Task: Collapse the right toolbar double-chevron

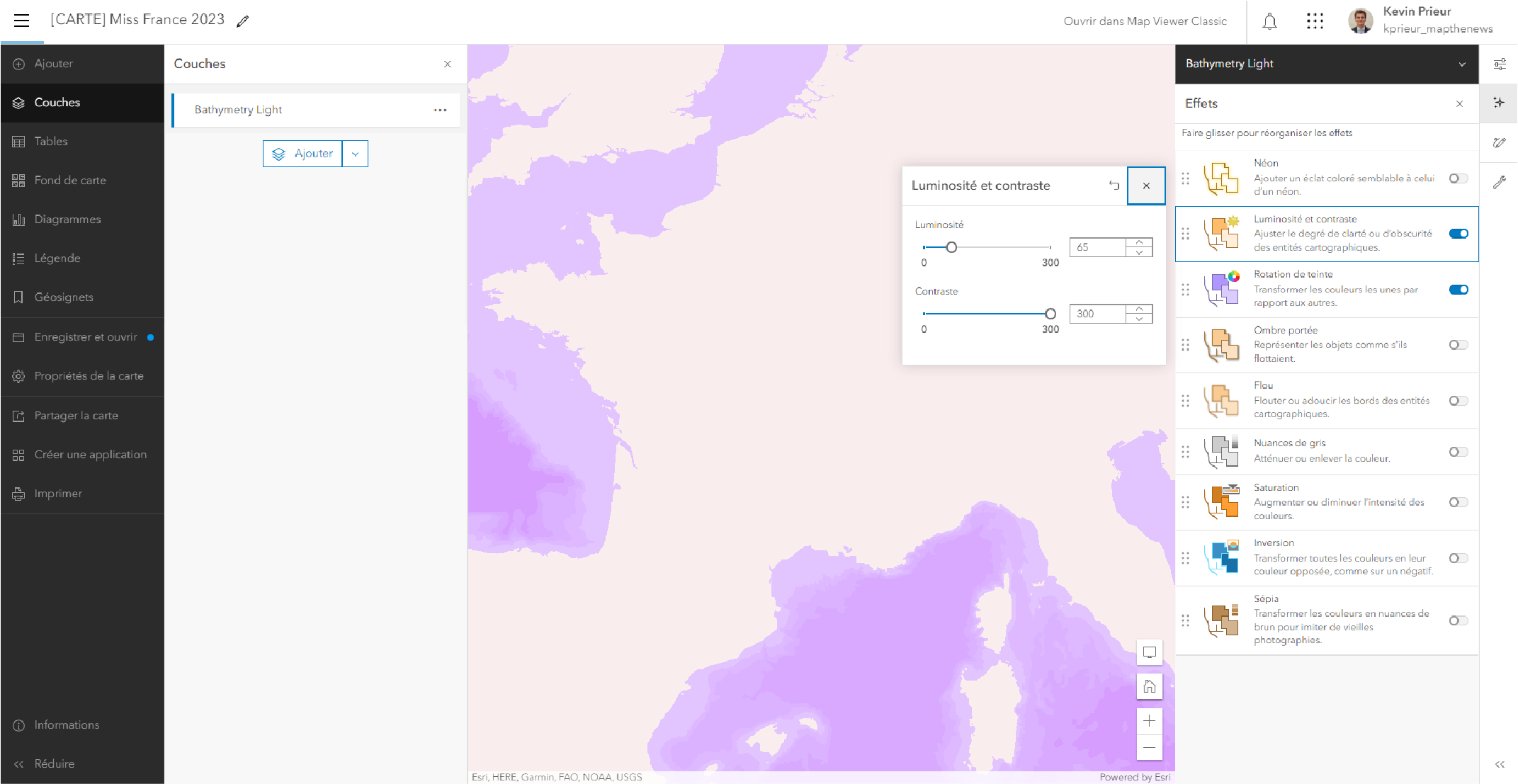Action: tap(1499, 764)
